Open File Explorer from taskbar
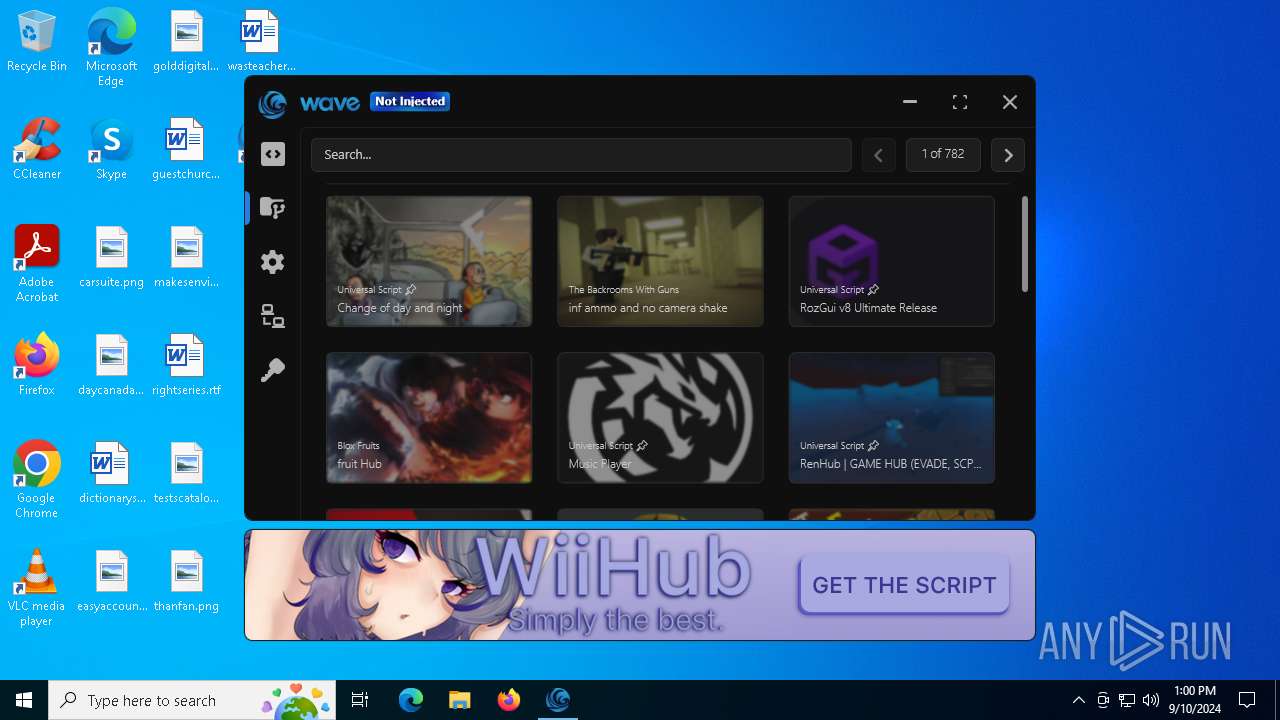Viewport: 1280px width, 720px height. pyautogui.click(x=459, y=700)
